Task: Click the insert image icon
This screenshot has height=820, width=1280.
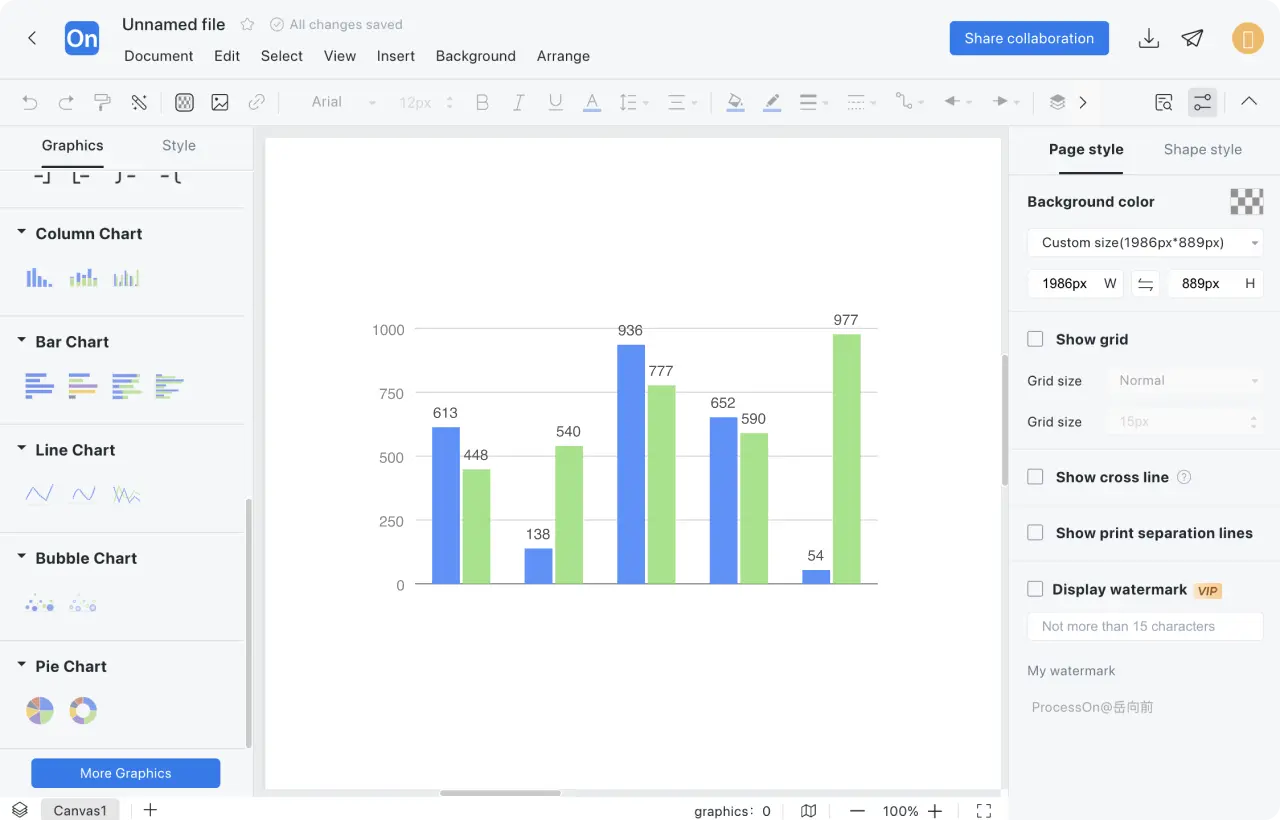Action: (x=220, y=102)
